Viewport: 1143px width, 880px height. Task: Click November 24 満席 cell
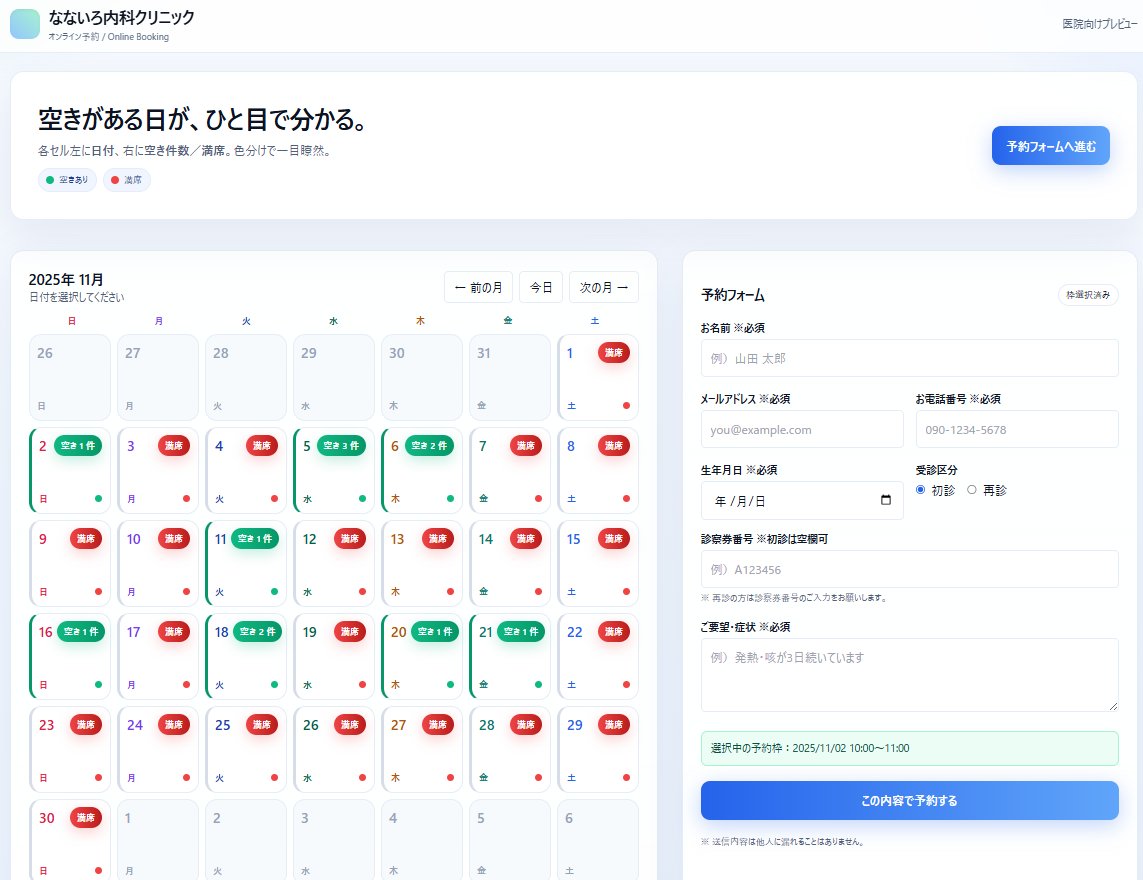point(158,749)
